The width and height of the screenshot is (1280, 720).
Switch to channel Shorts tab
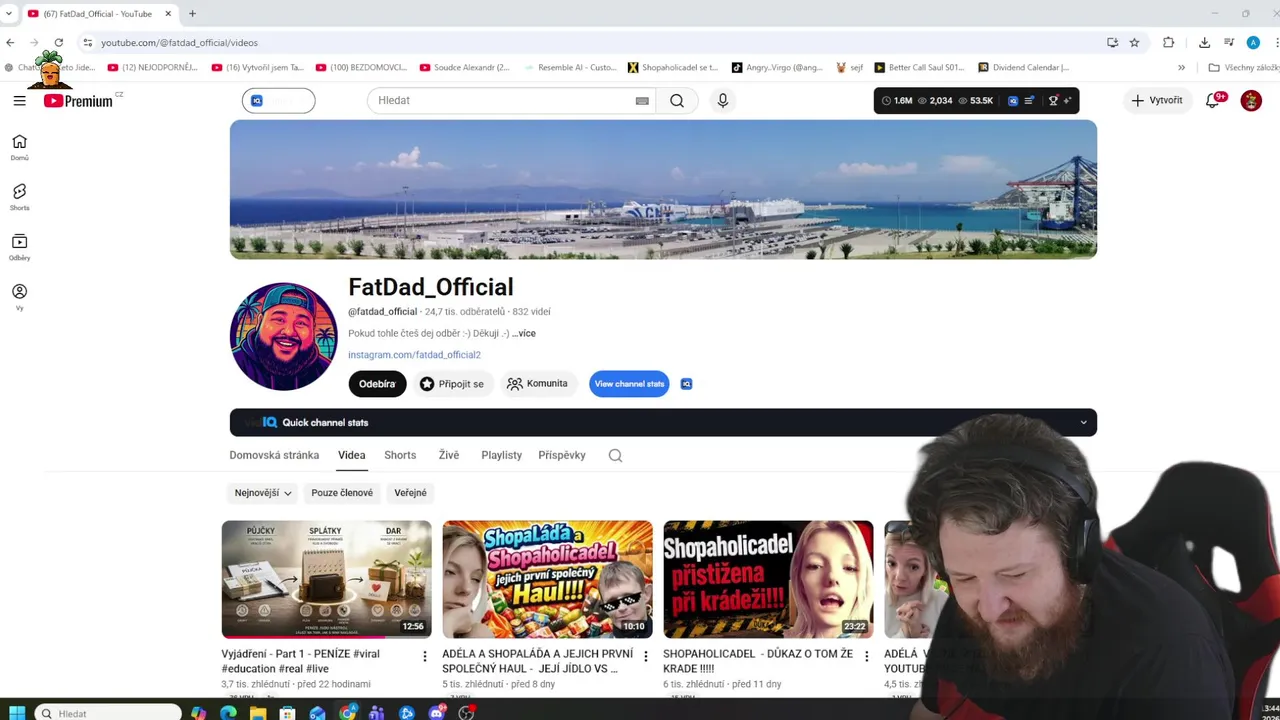[400, 455]
